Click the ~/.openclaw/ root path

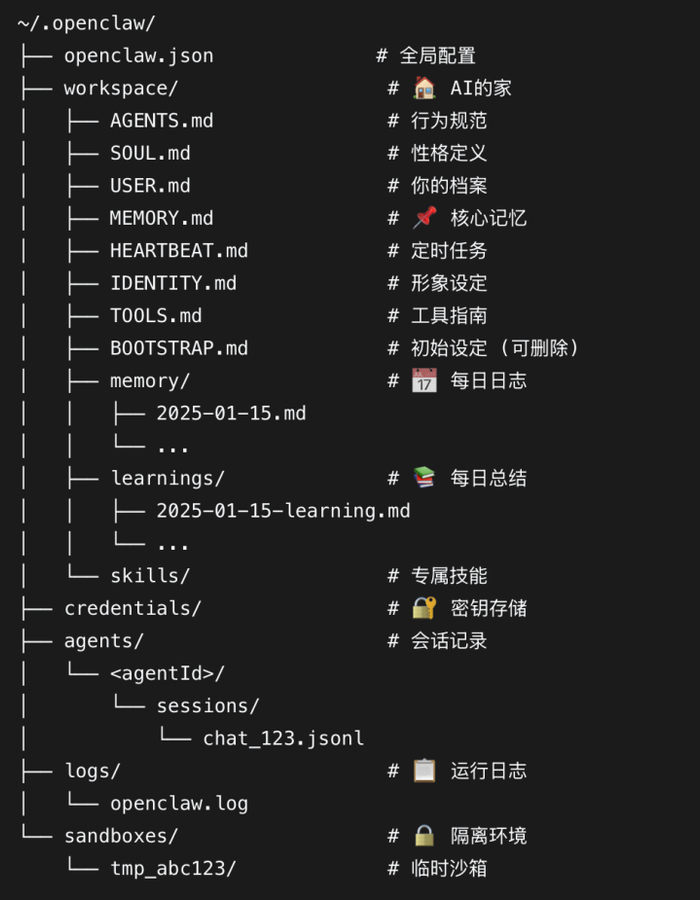tap(86, 23)
